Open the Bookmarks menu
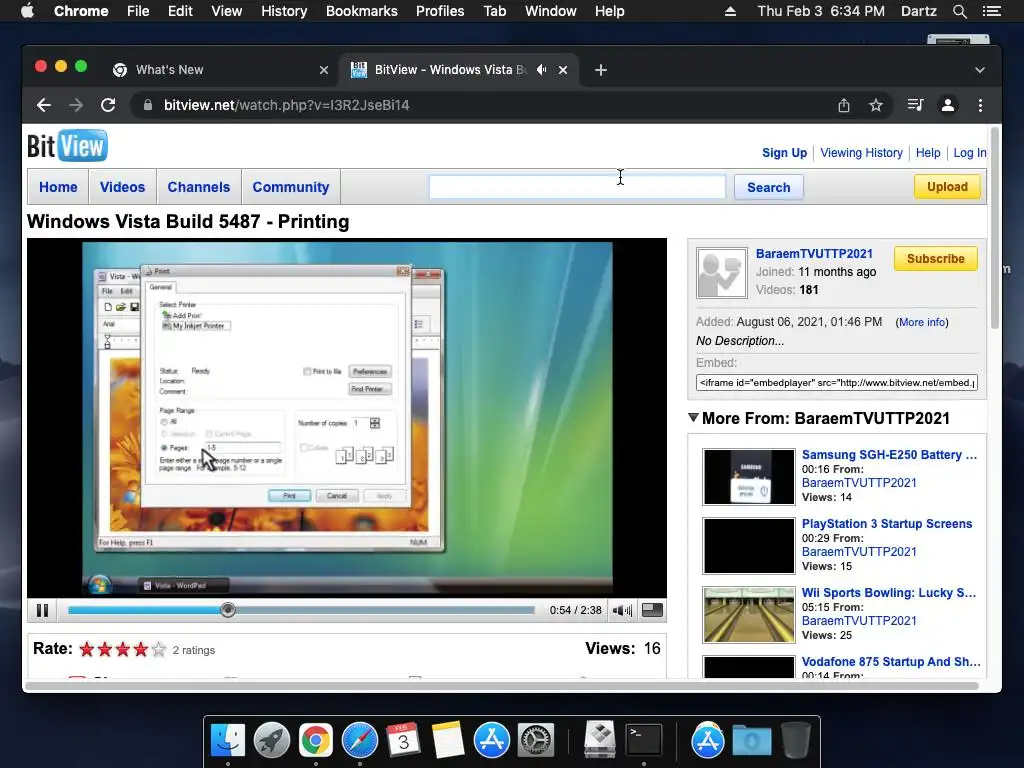The height and width of the screenshot is (768, 1024). 362,11
